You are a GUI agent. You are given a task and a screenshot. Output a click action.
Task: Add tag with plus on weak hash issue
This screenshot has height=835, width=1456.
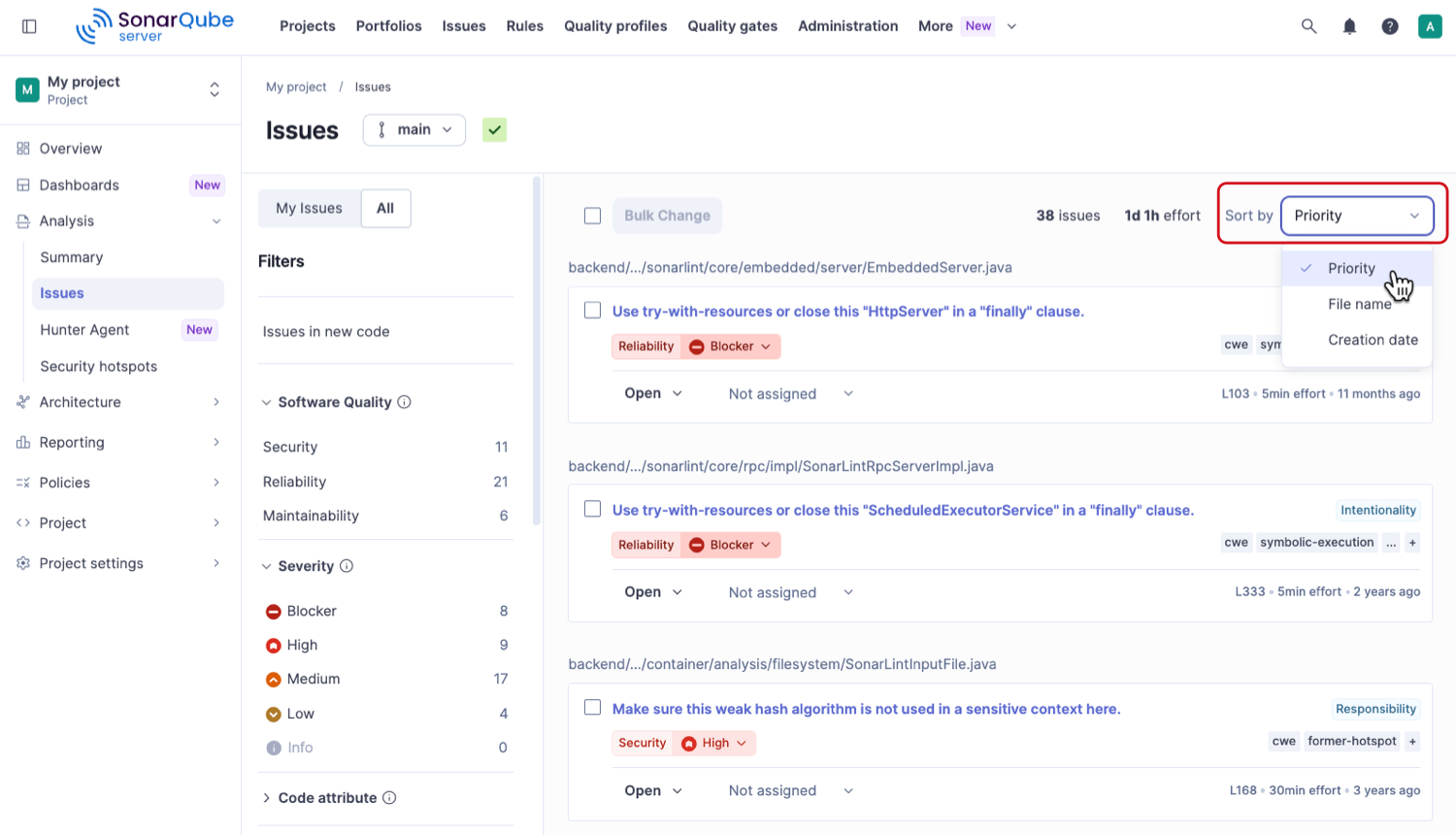pyautogui.click(x=1412, y=742)
